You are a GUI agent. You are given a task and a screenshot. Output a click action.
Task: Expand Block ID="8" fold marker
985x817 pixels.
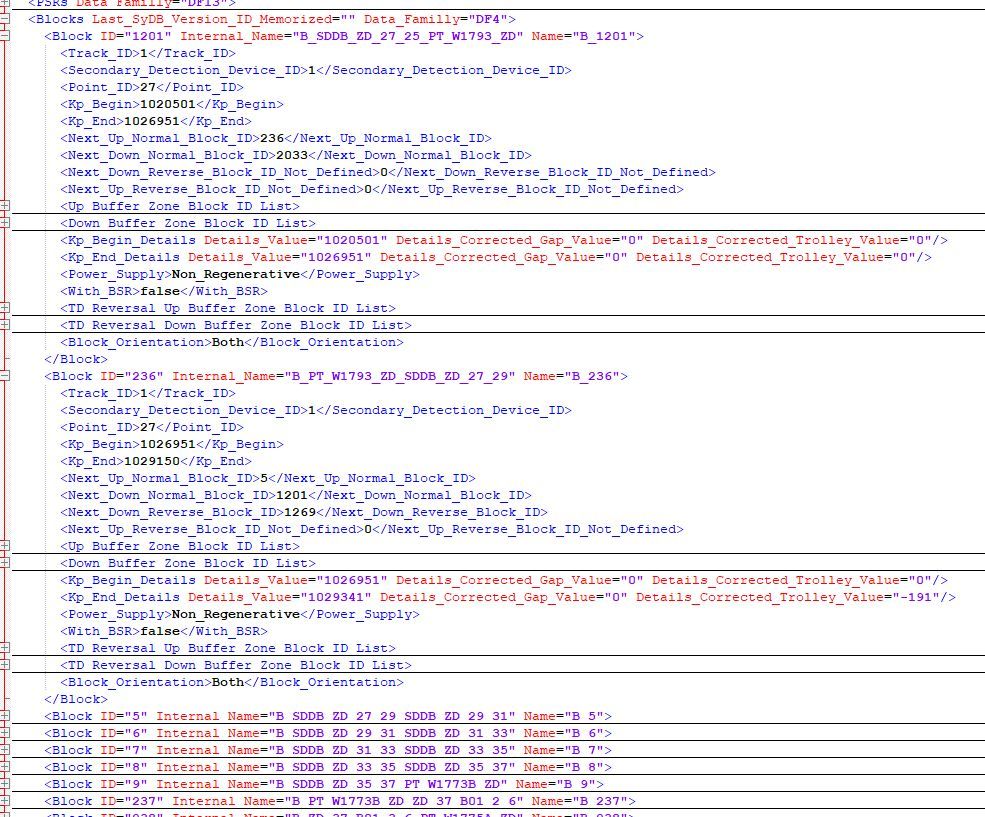[5, 767]
